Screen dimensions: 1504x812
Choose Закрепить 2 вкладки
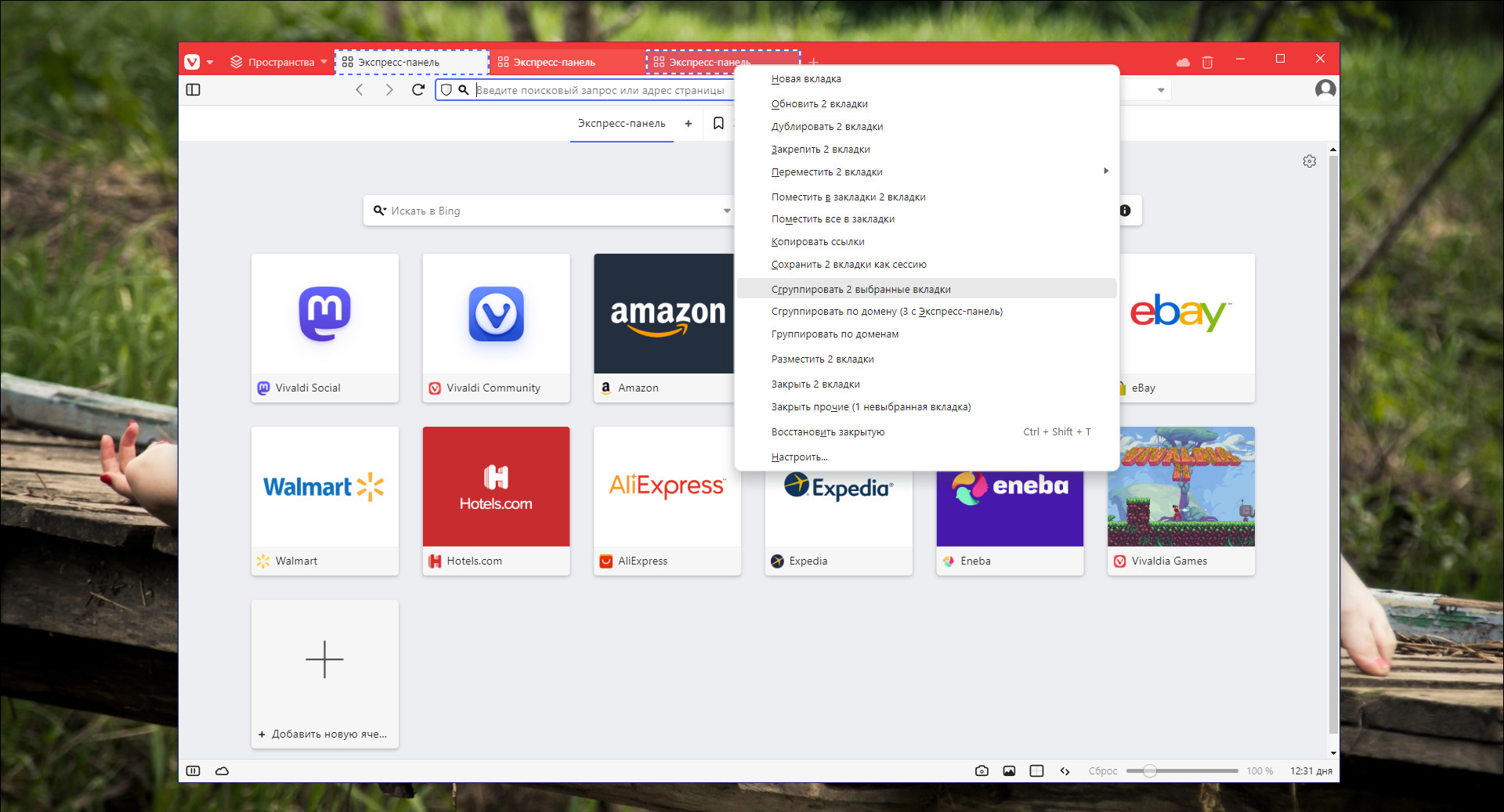click(927, 150)
